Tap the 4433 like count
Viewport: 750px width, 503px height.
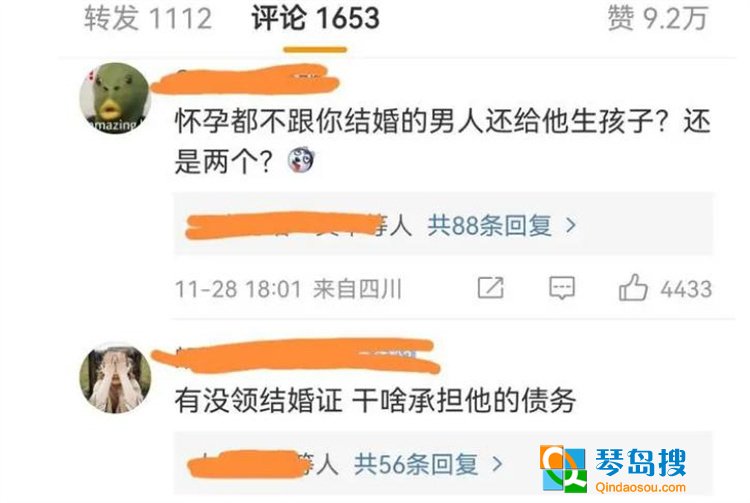pyautogui.click(x=686, y=289)
